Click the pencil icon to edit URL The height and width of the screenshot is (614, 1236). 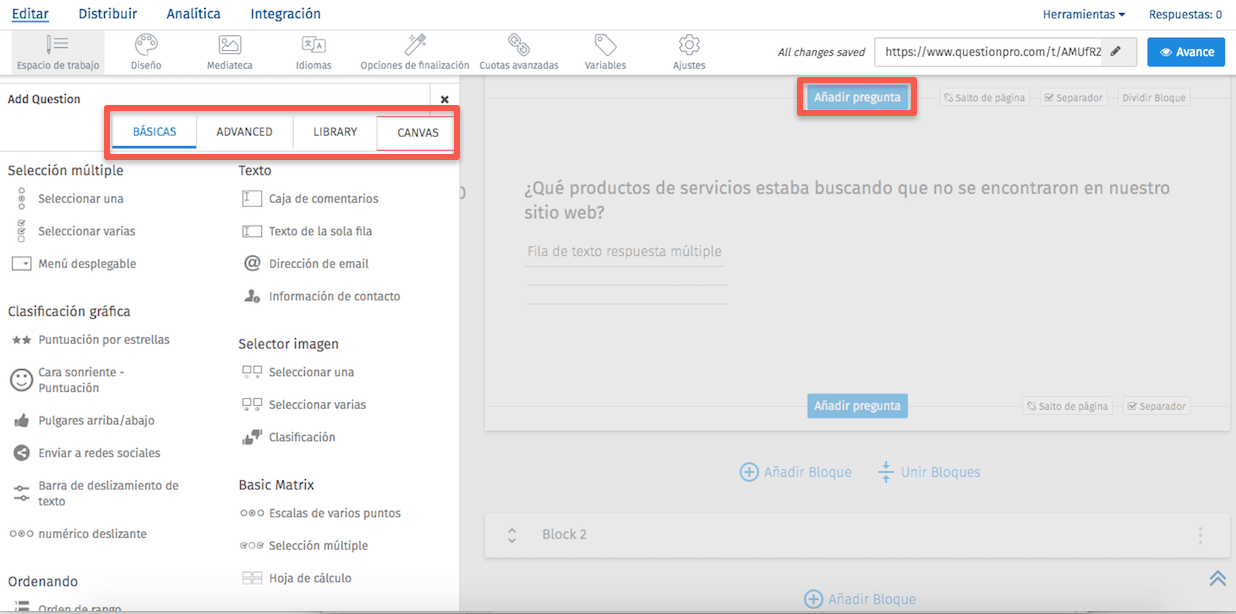pyautogui.click(x=1116, y=52)
